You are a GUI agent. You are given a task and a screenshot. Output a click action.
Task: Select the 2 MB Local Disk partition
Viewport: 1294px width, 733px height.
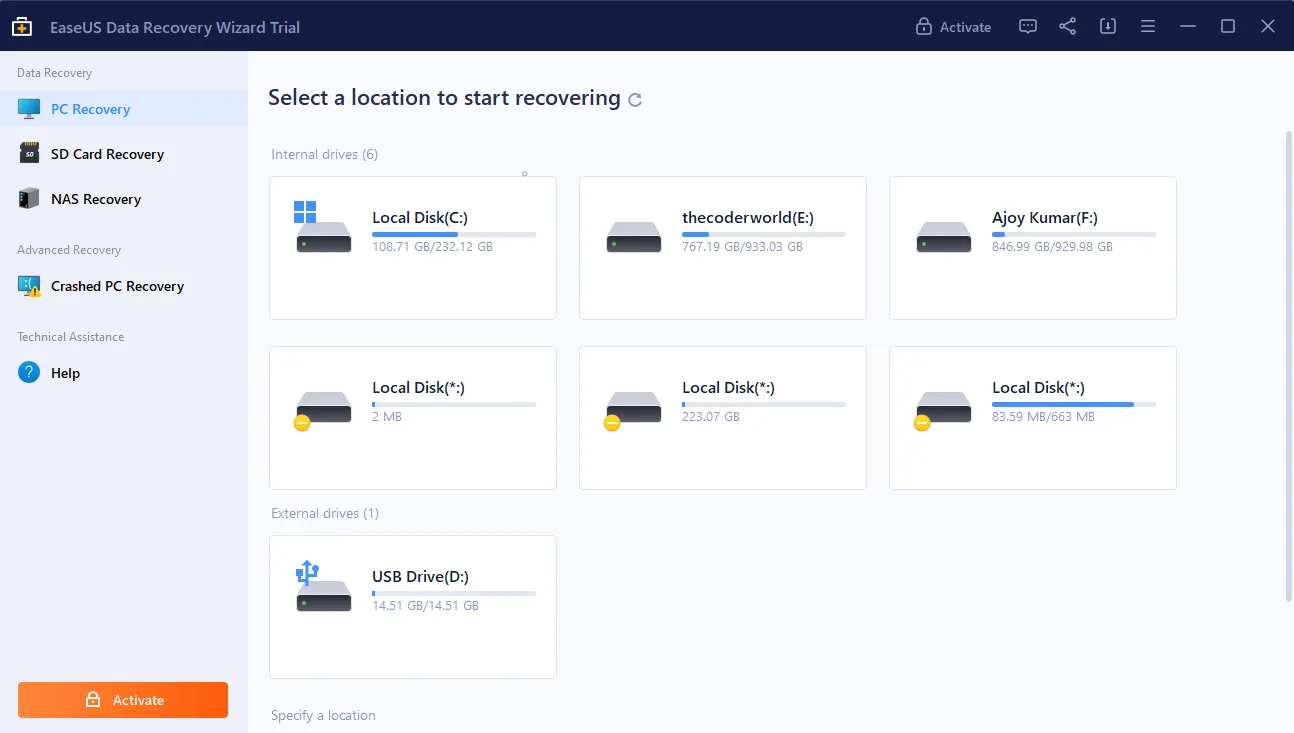[x=412, y=417]
